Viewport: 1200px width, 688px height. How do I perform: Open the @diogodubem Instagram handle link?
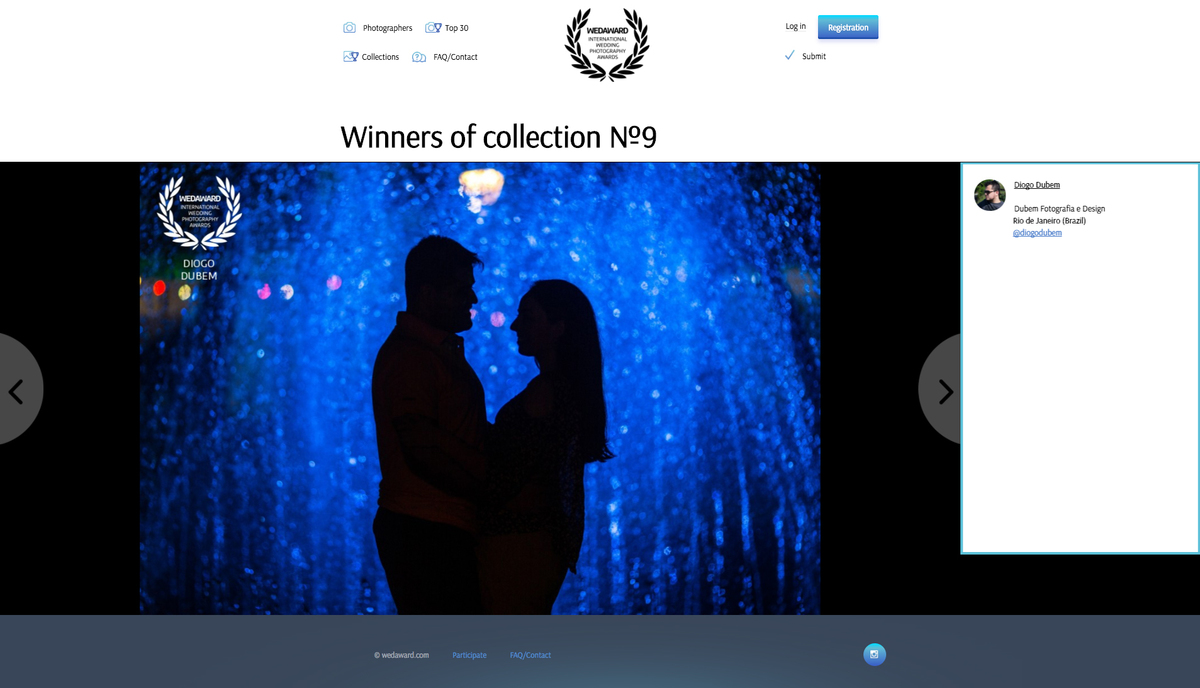1037,233
